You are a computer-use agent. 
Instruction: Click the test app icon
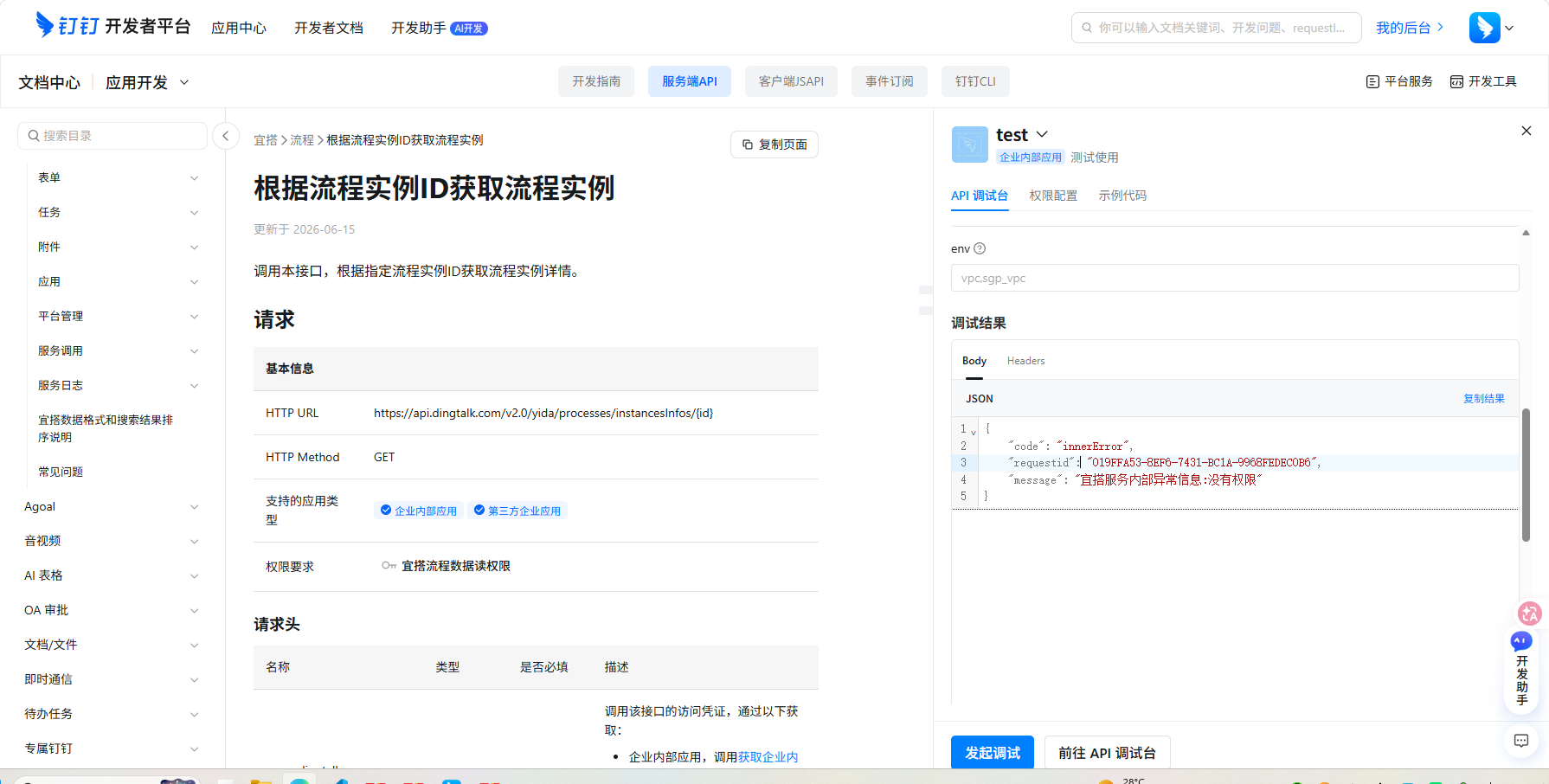click(969, 145)
